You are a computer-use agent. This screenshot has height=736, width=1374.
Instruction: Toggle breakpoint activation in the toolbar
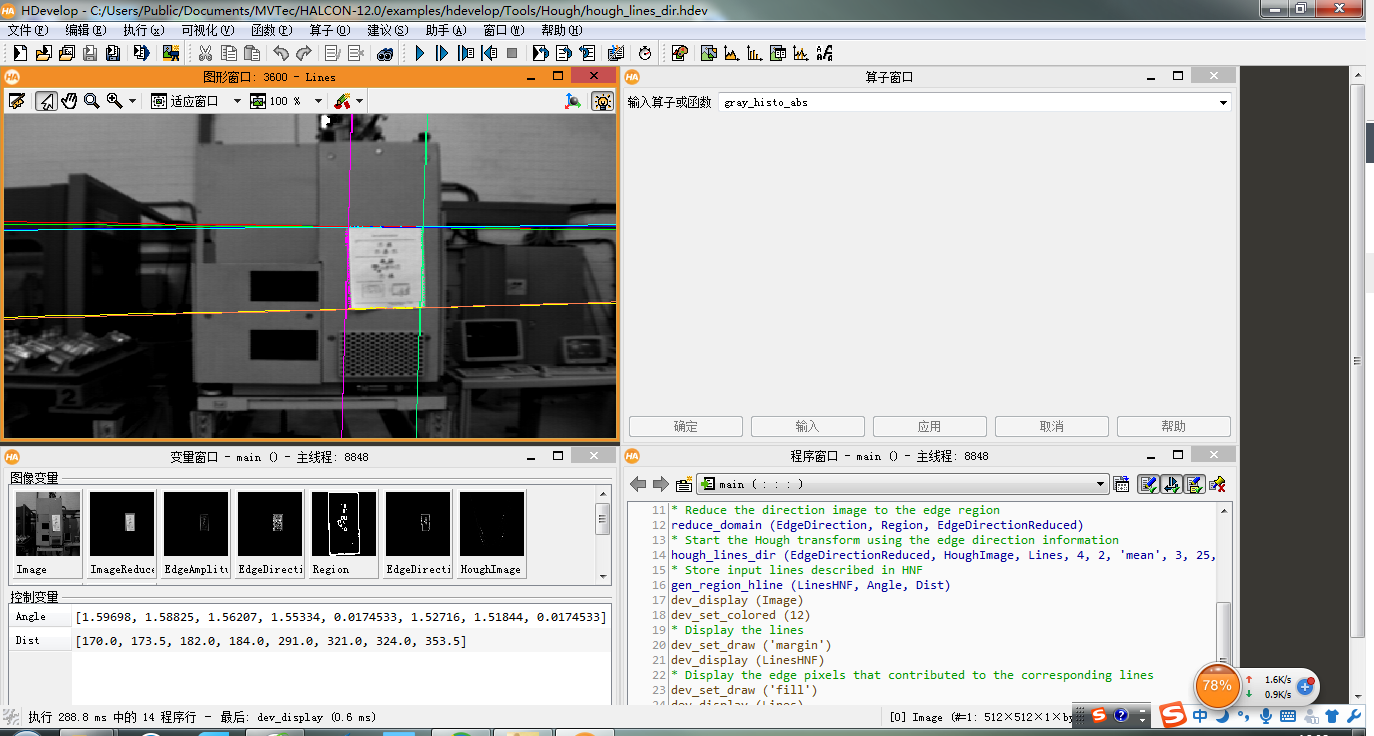(616, 52)
